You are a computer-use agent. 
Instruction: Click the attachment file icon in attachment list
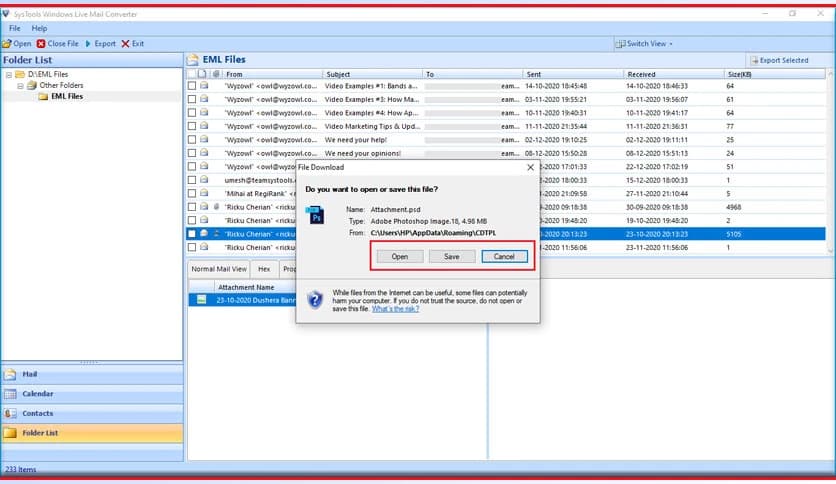click(202, 300)
